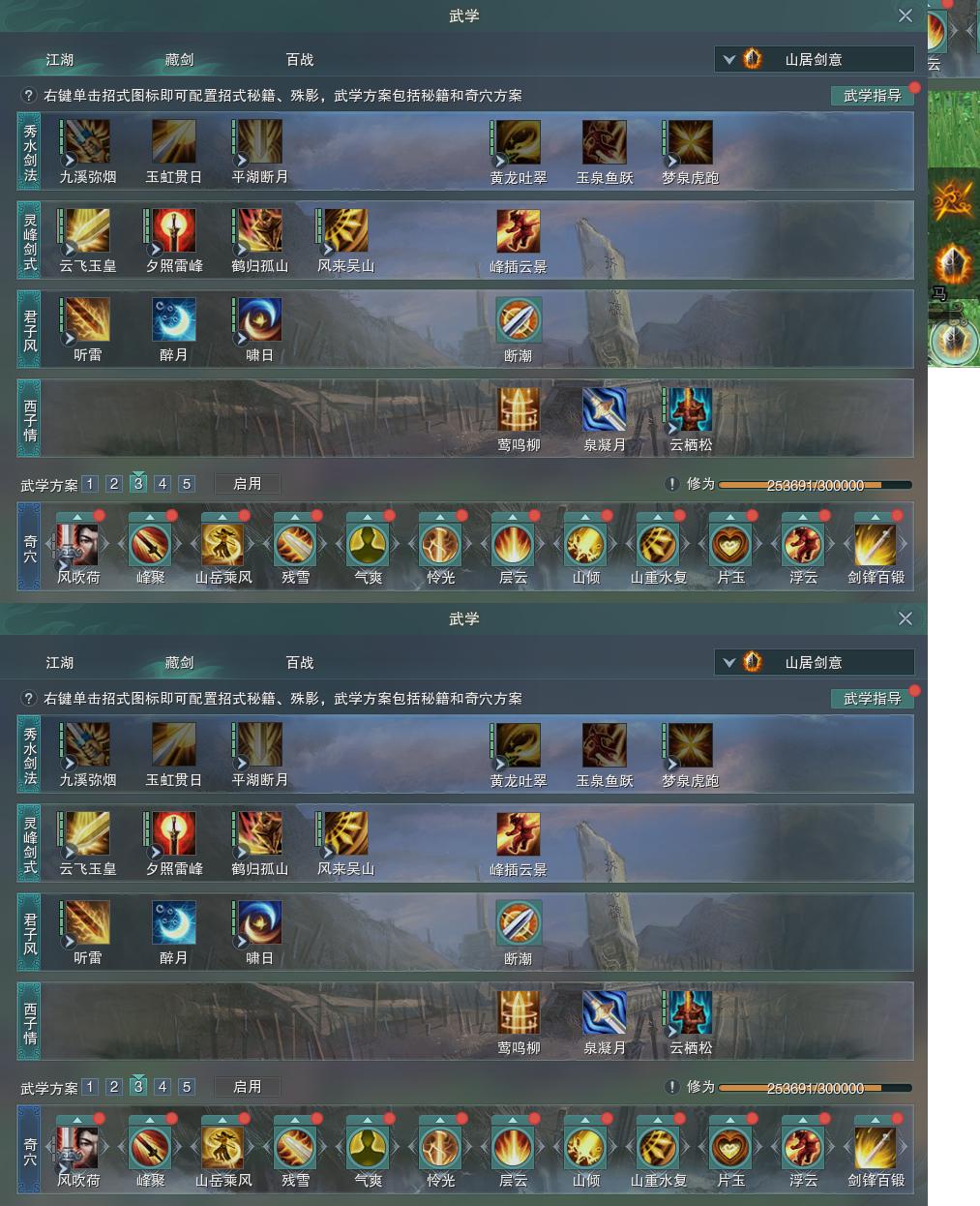
Task: Select 莺鸣柳 skill icon in upper window
Action: tap(519, 409)
